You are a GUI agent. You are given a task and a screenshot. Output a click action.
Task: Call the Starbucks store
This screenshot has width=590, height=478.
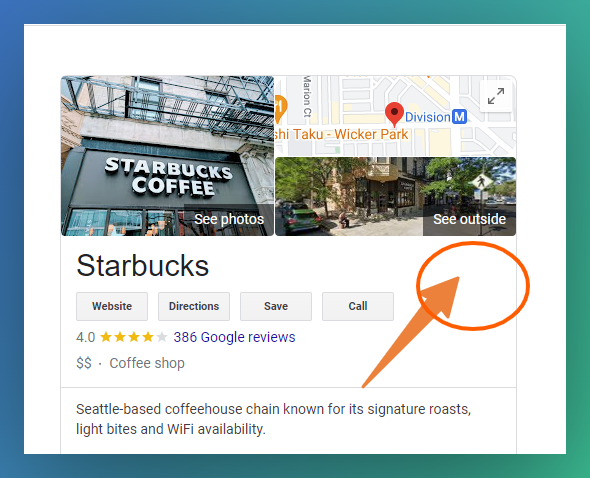(x=358, y=306)
